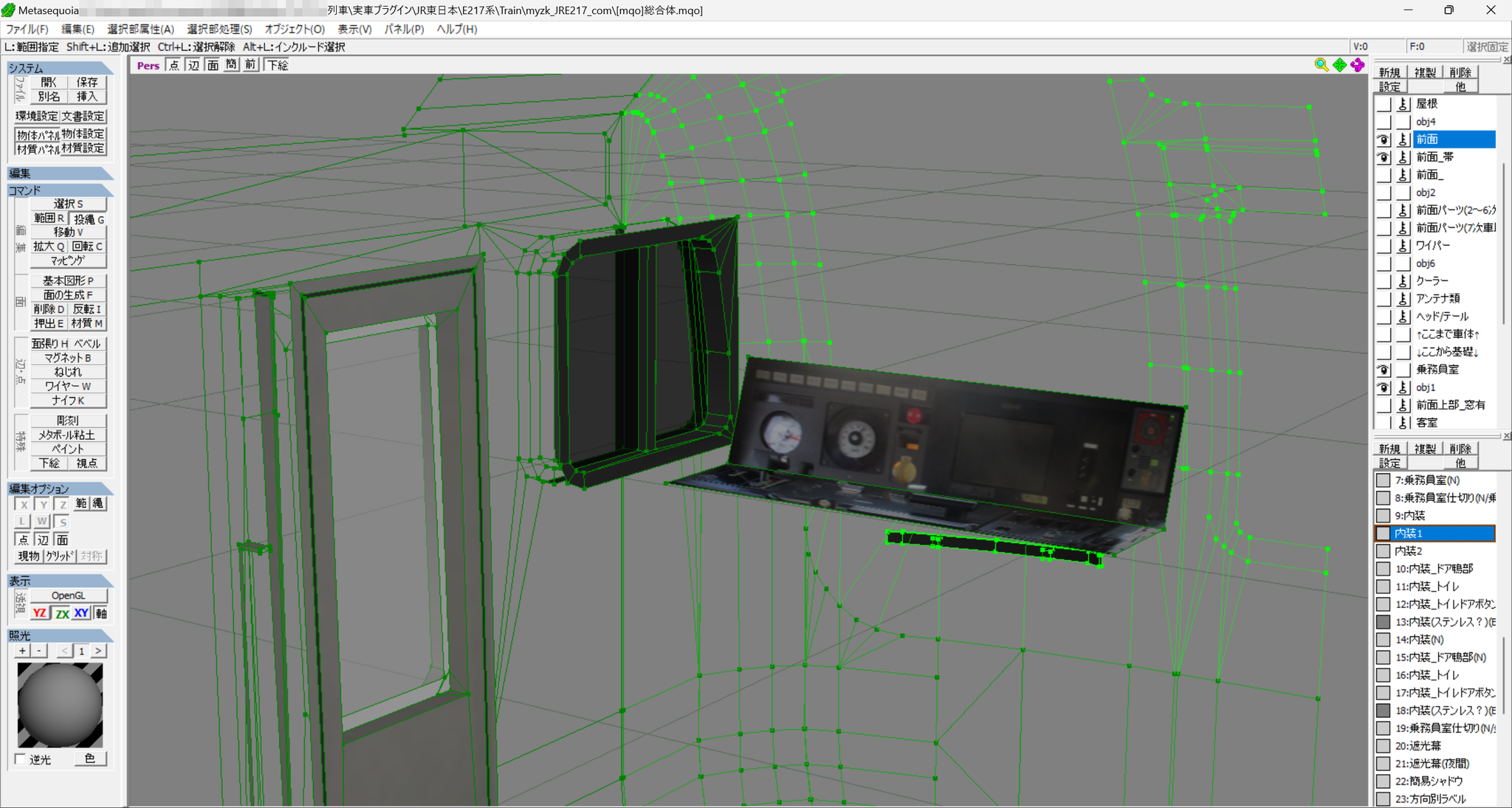Click the yellow magnifier zoom icon
The height and width of the screenshot is (808, 1512).
[1321, 65]
